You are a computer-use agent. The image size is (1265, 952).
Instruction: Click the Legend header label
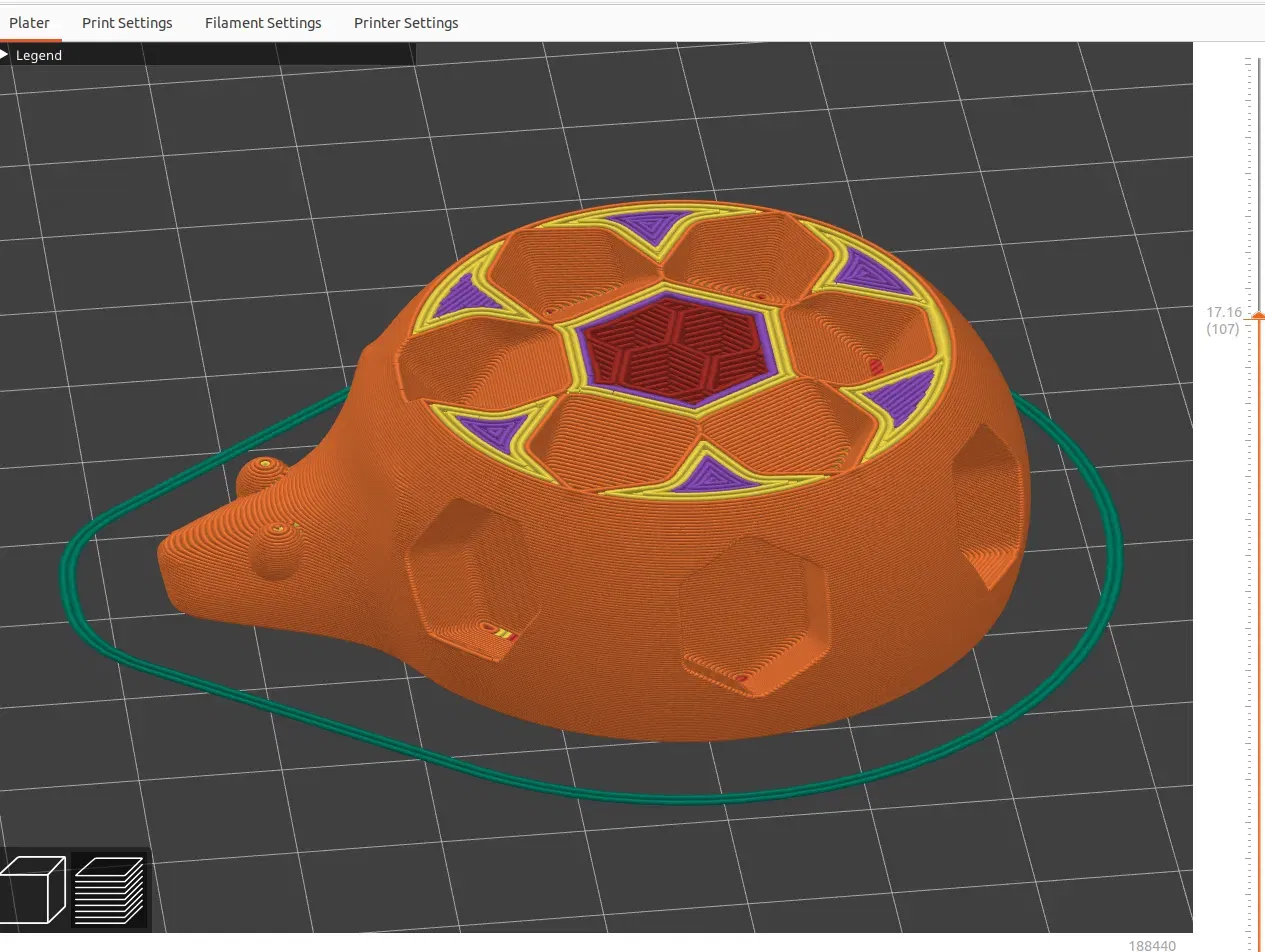pos(39,55)
